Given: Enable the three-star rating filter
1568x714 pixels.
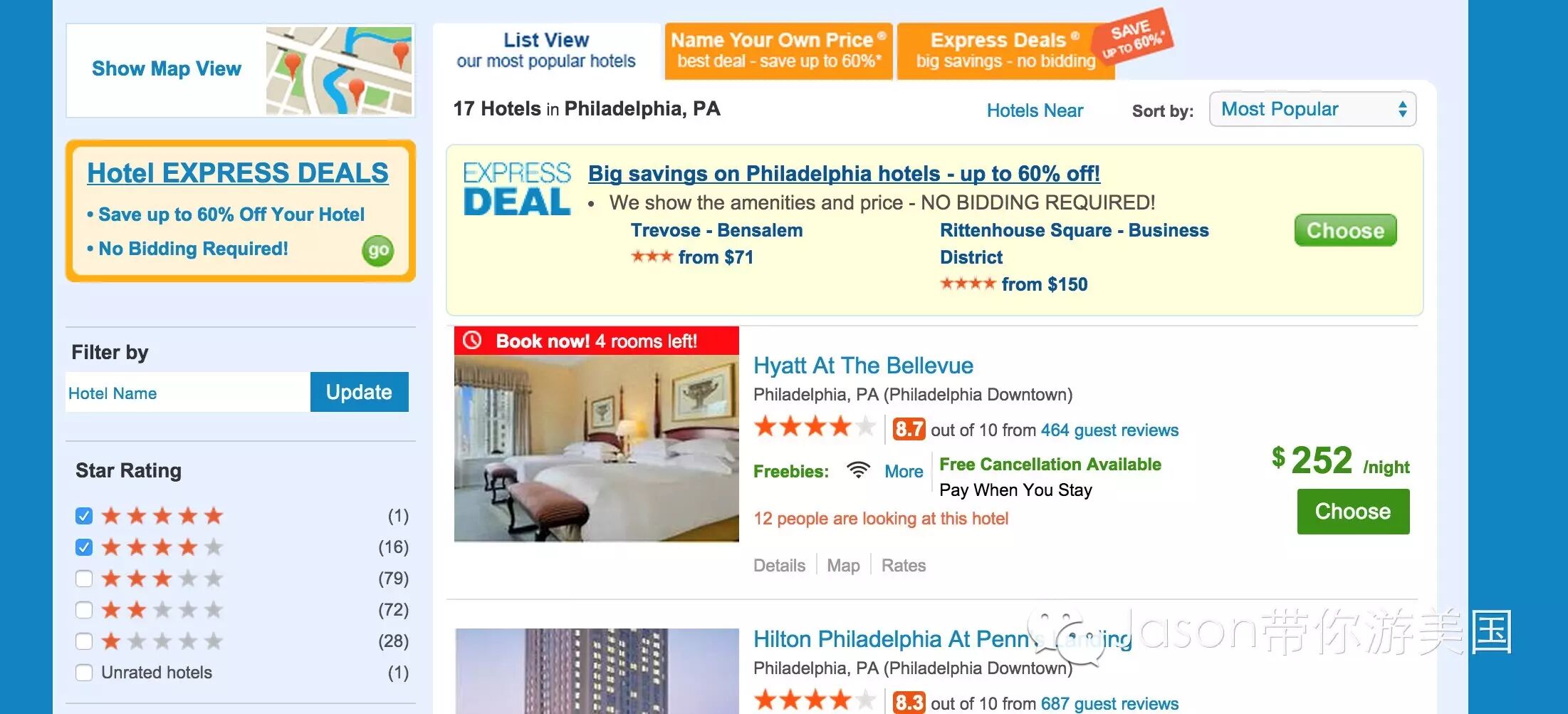Looking at the screenshot, I should (x=84, y=578).
